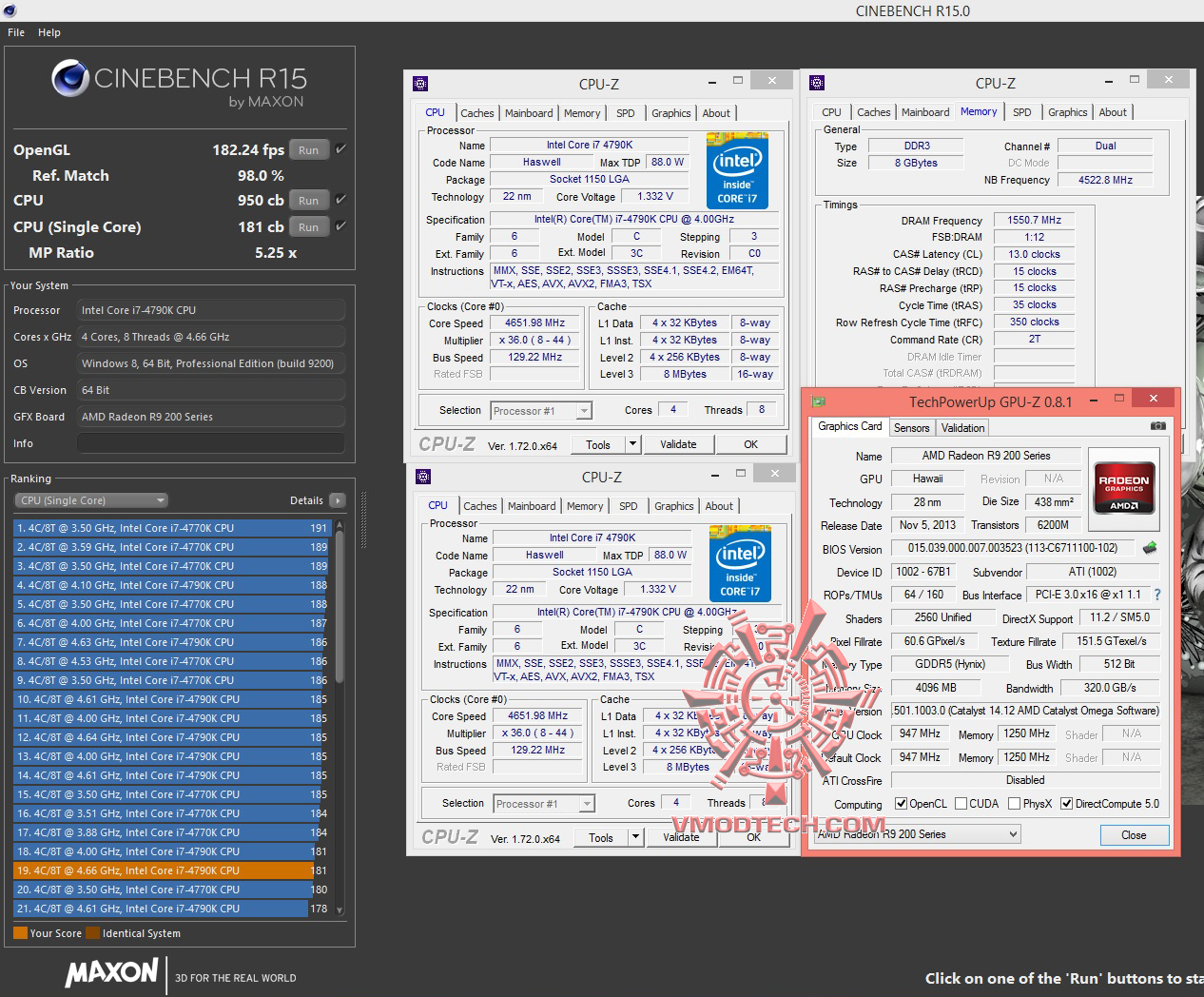Select highlighted ranking row 19 at 4.66 GHz

171,870
